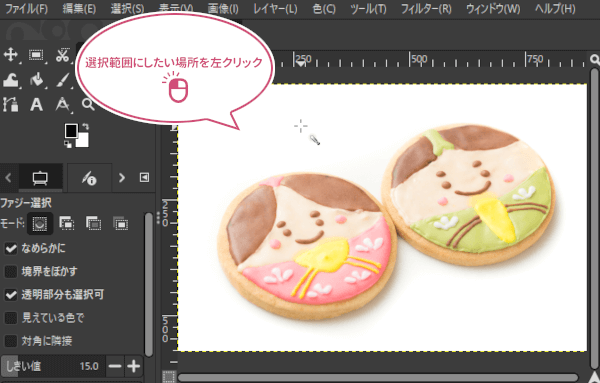Screen dimensions: 600x383
Task: Open the 編集(E) menu
Action: 79,8
